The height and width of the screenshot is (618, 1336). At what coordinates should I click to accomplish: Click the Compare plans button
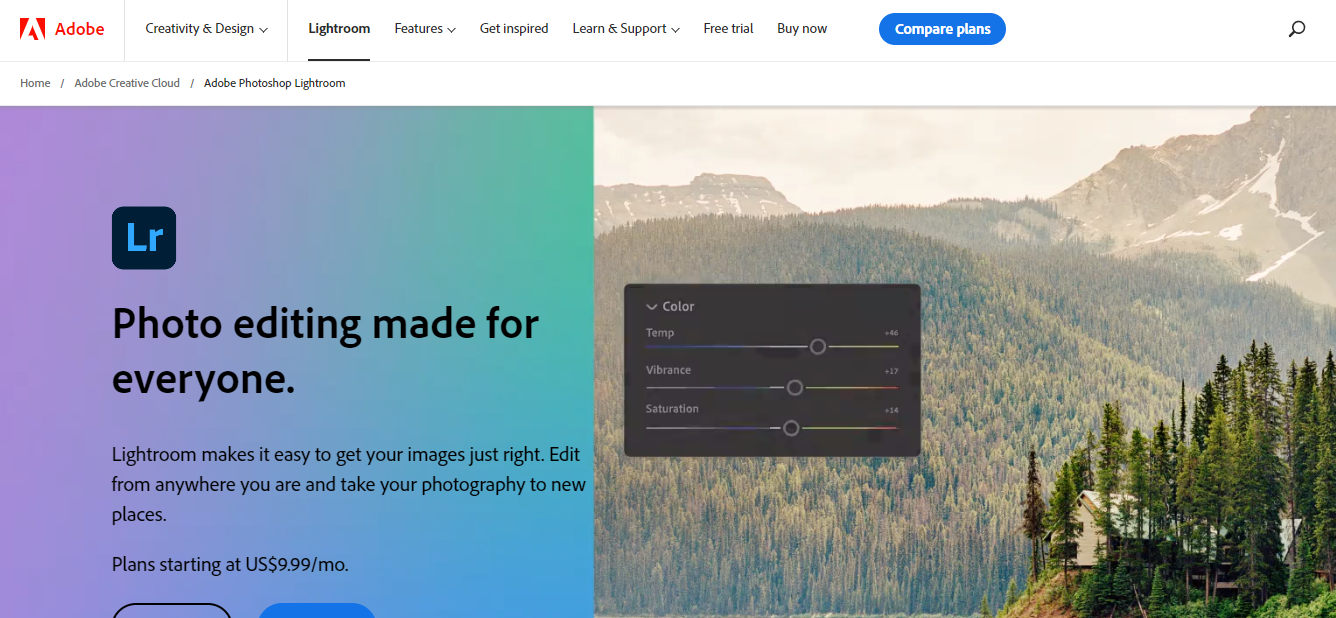click(942, 29)
